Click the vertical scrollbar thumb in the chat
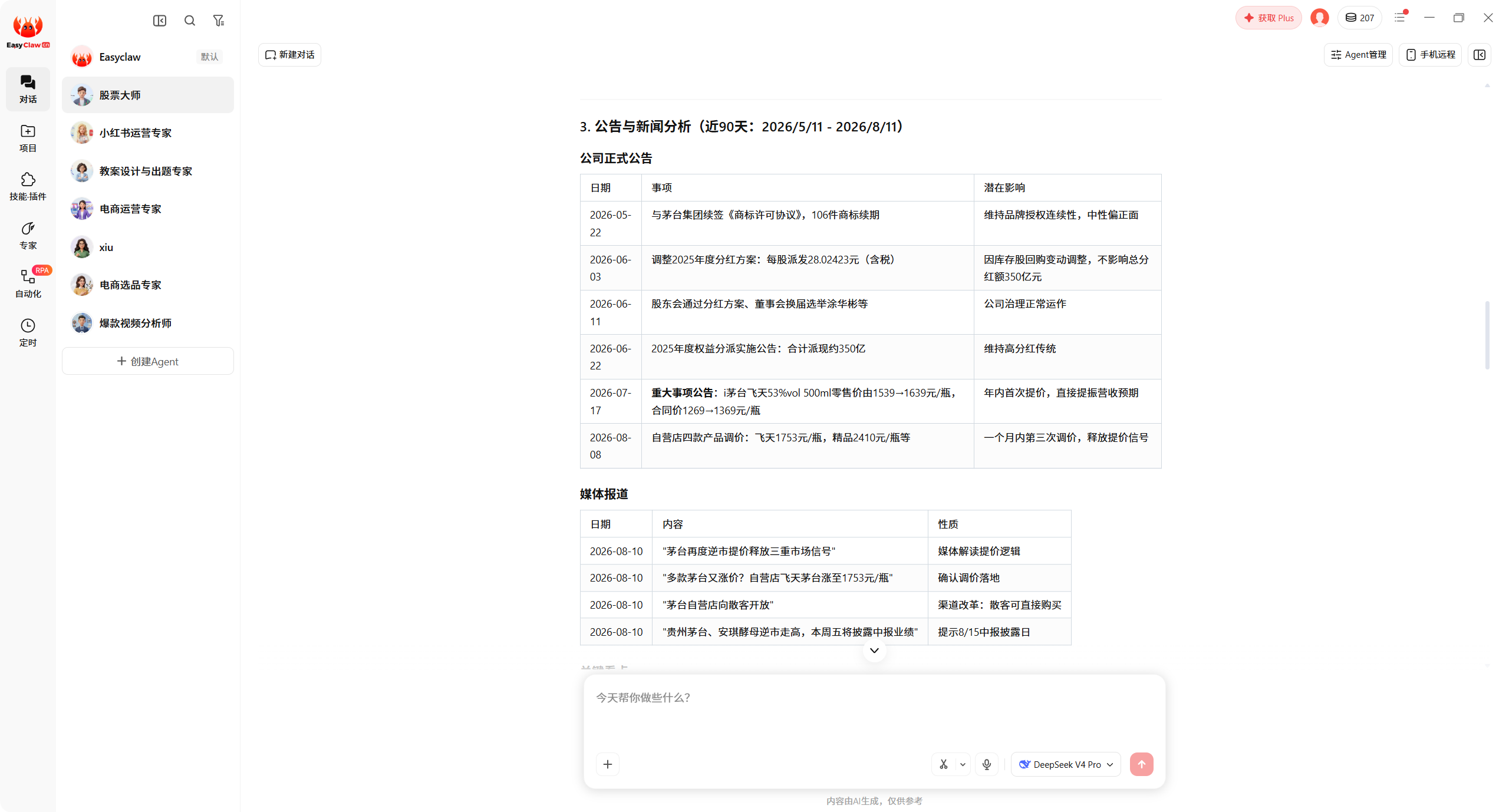The image size is (1509, 812). (x=1487, y=335)
